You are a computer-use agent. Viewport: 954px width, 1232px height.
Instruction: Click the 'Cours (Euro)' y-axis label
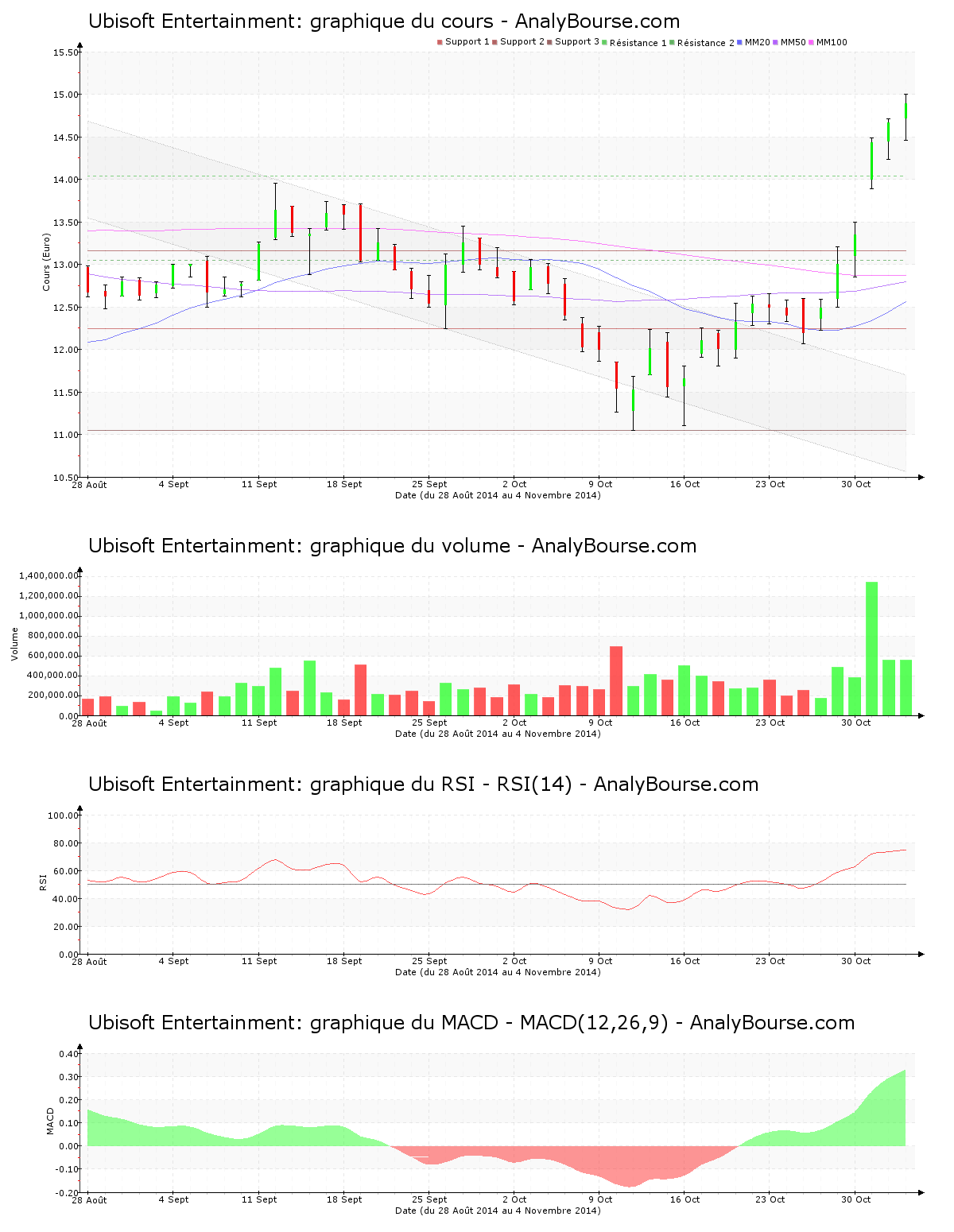[46, 262]
